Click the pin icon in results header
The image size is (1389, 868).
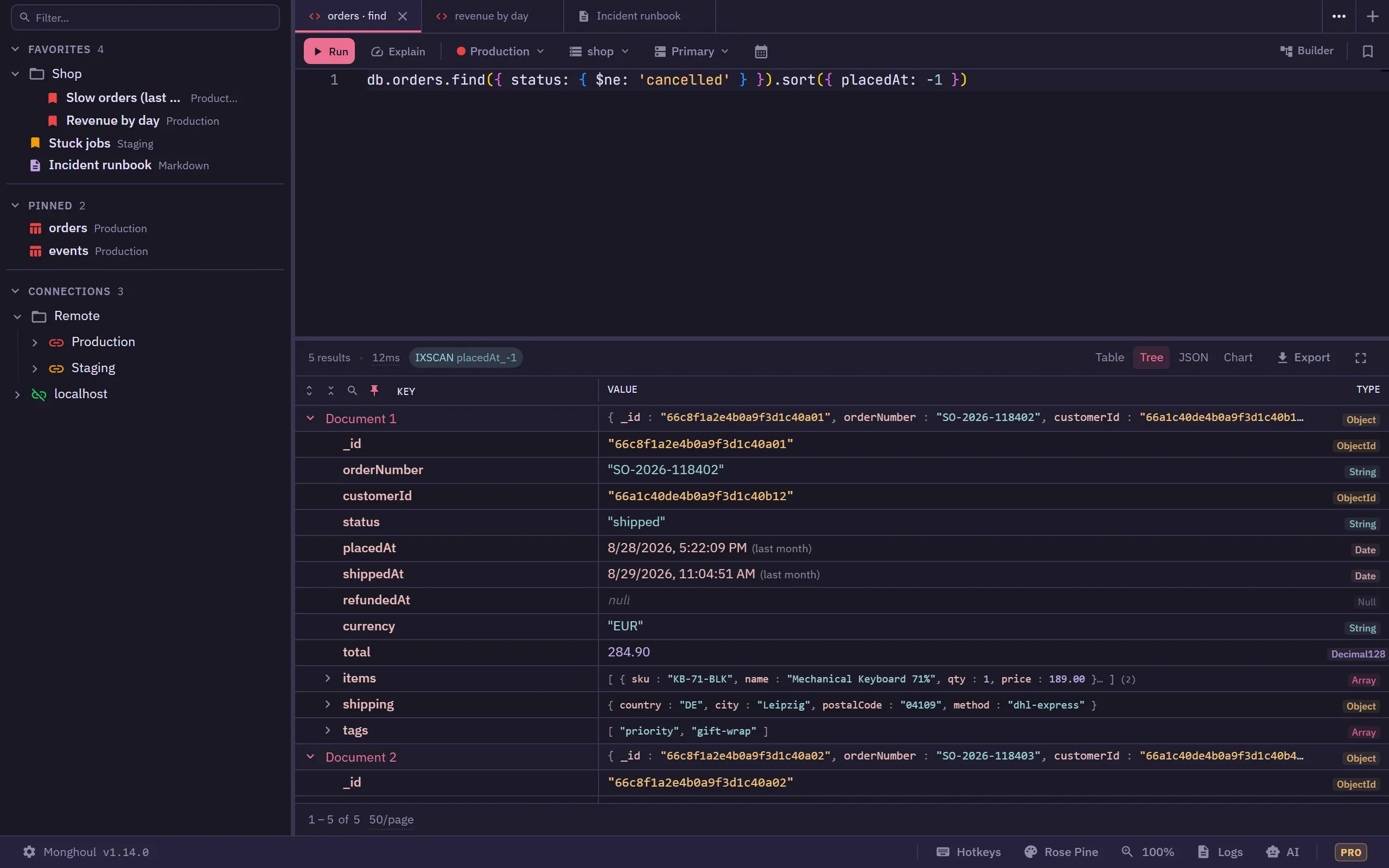coord(374,391)
